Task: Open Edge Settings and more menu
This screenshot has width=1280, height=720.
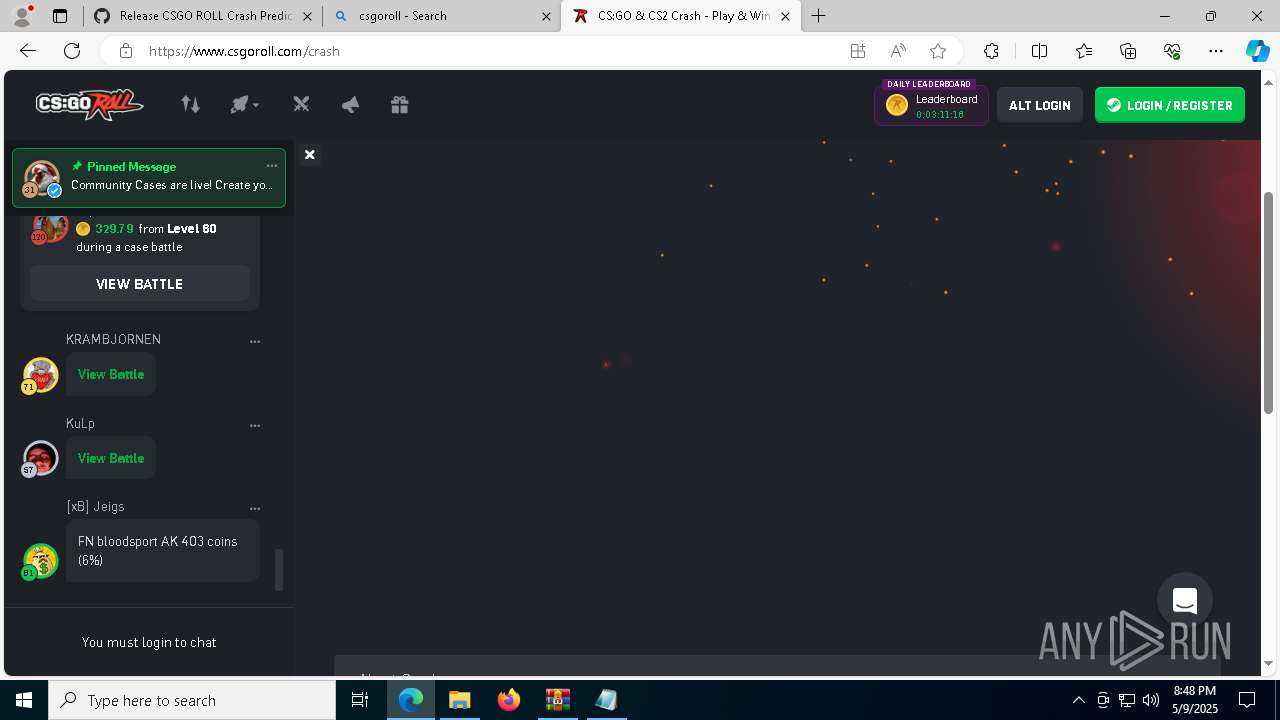Action: tap(1216, 51)
